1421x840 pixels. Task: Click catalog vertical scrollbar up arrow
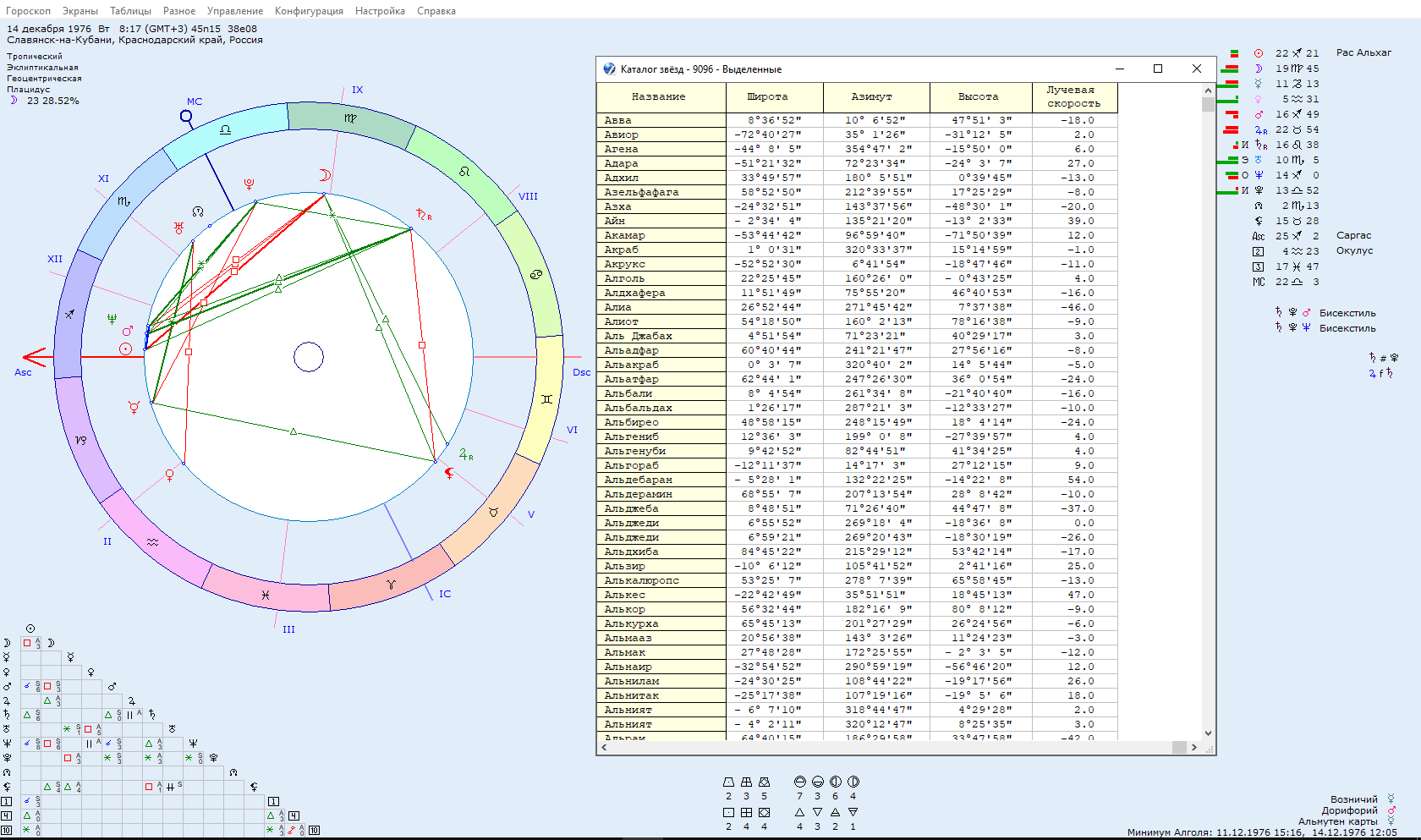[x=1208, y=90]
